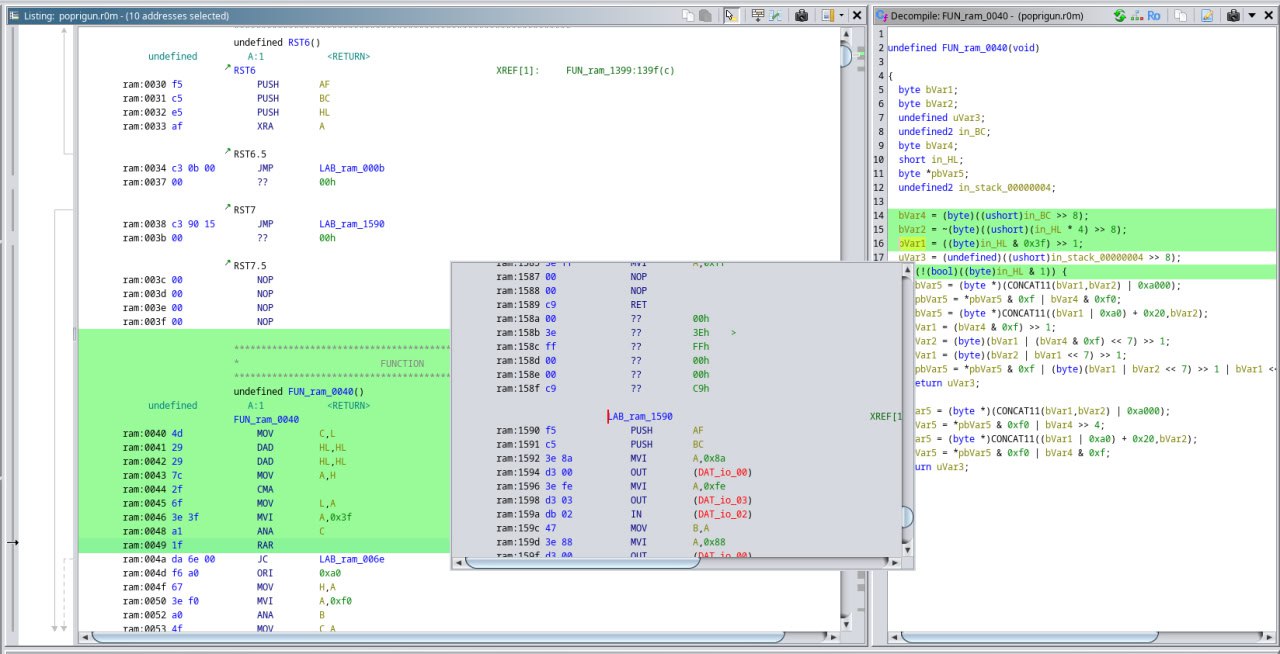Re-decompile with the green refresh icon

[1119, 16]
